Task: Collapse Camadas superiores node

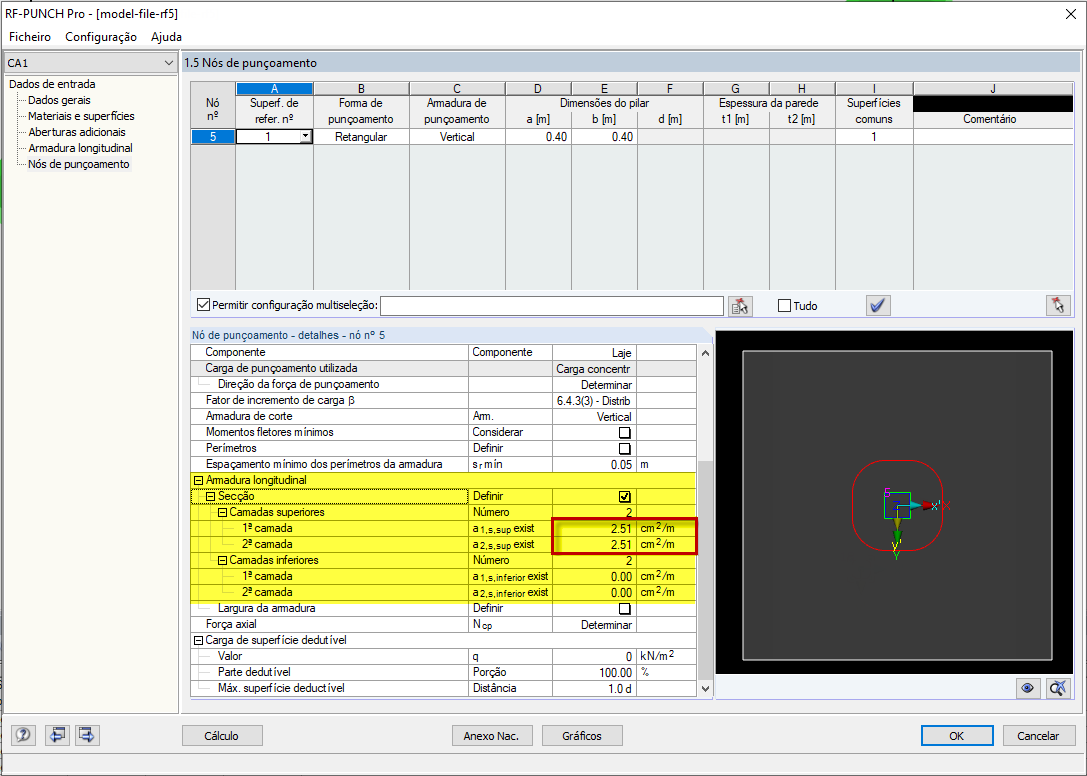Action: 223,512
